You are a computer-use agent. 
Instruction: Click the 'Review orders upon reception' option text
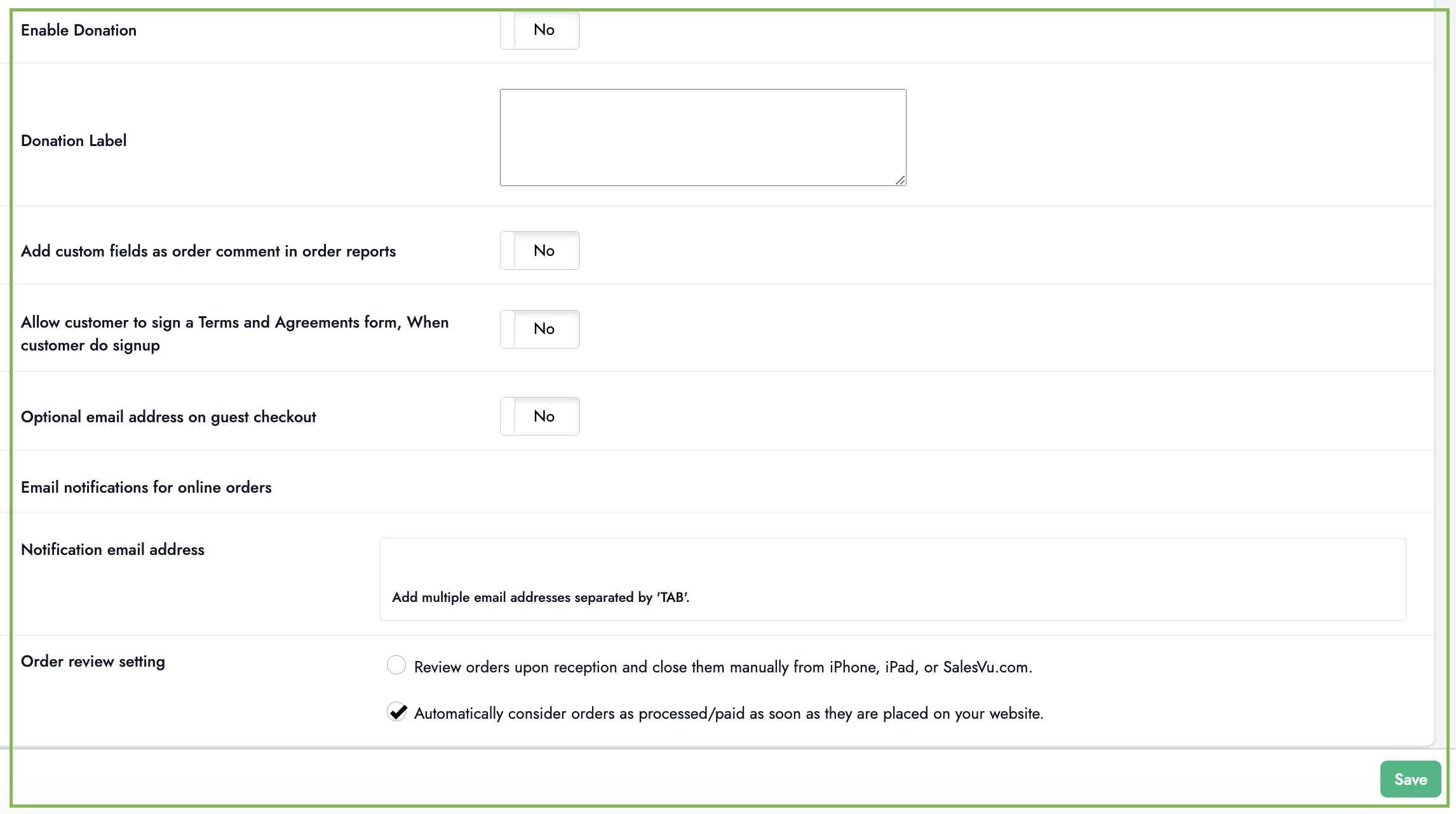coord(723,667)
